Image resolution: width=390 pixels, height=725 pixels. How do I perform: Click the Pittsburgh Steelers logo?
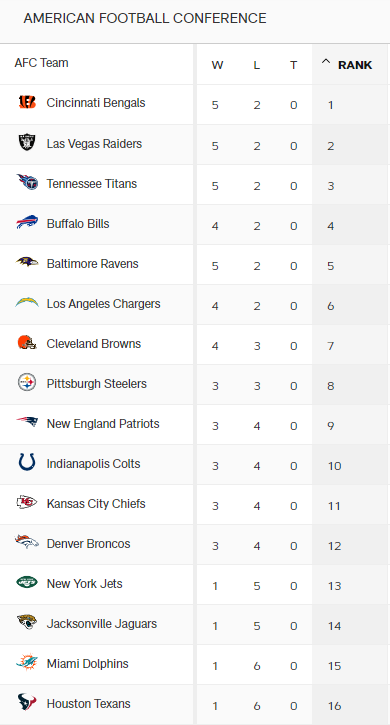point(27,382)
